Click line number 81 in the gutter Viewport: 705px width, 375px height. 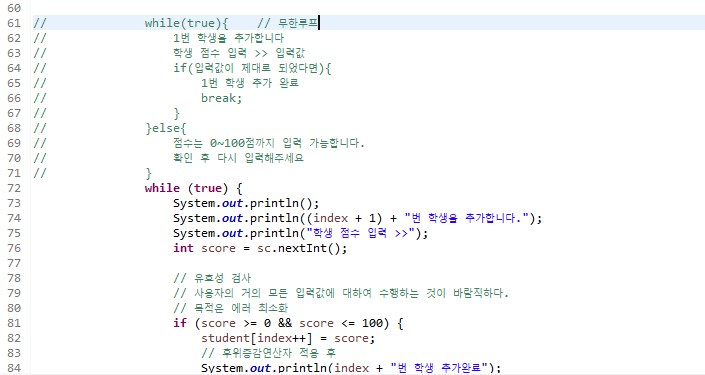point(14,323)
